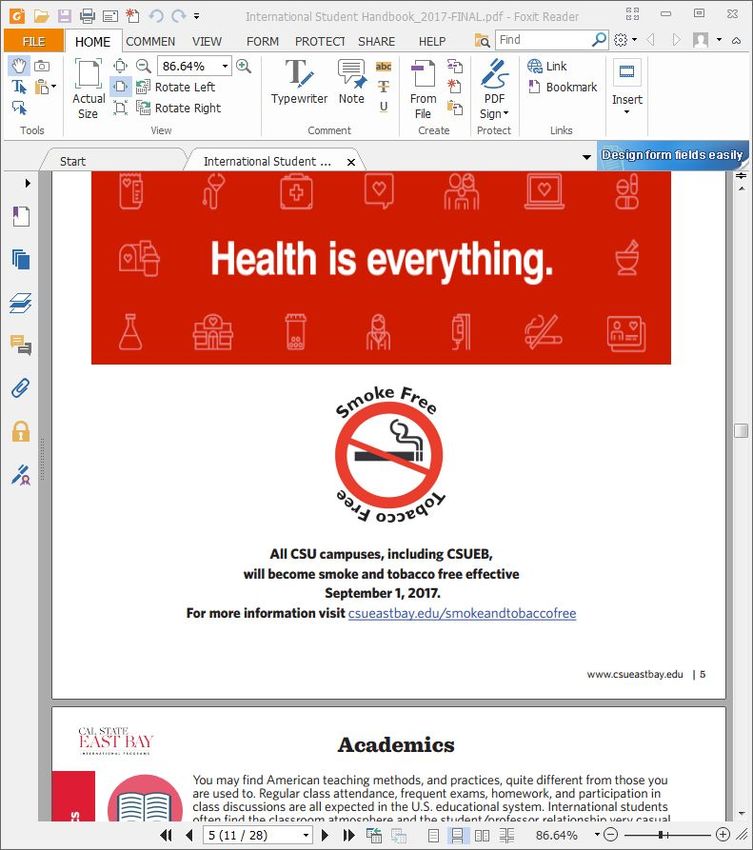Switch to the VIEW ribbon tab
Viewport: 753px width, 850px height.
tap(207, 41)
